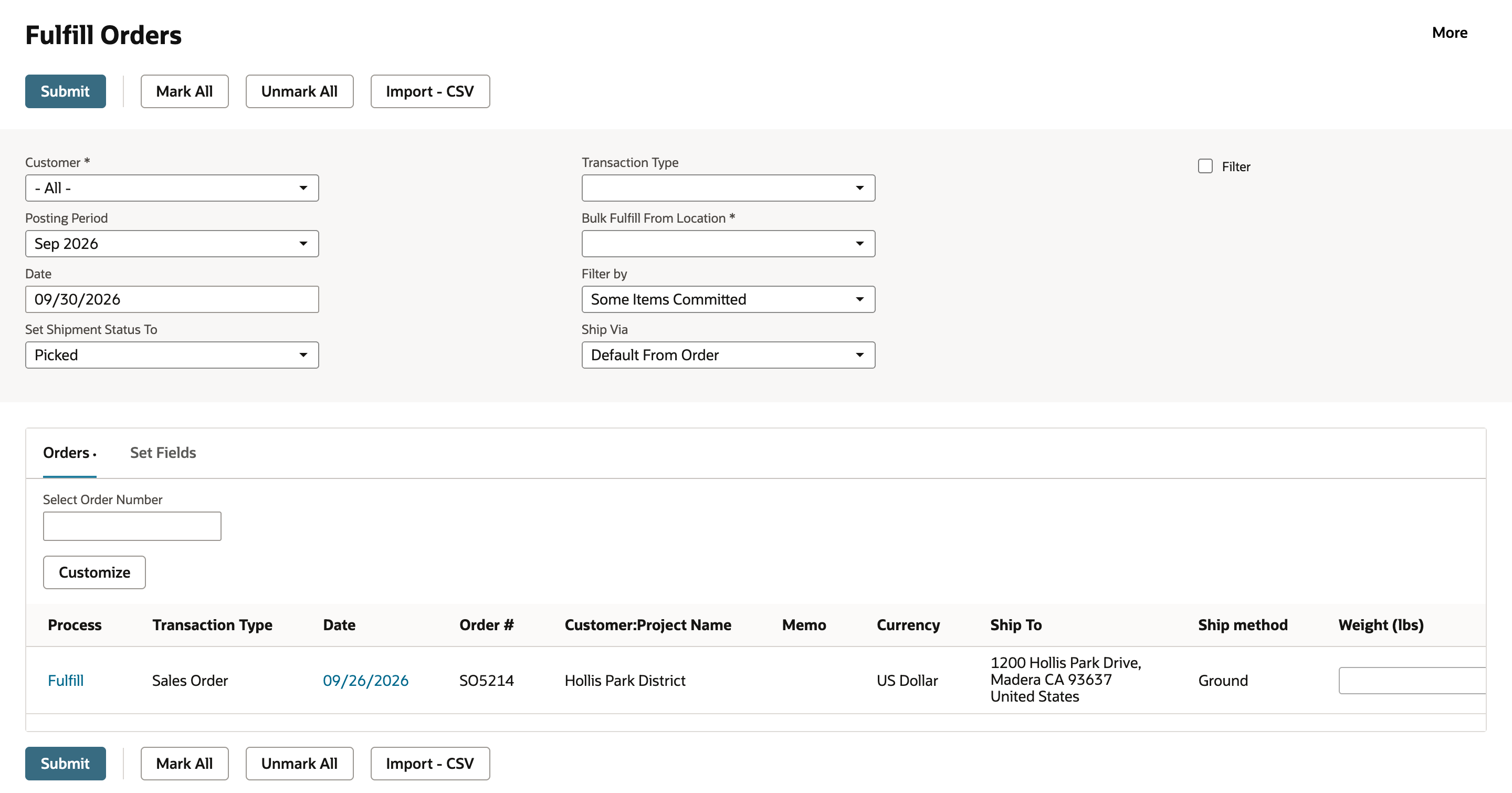This screenshot has width=1512, height=793.
Task: Click the US Dollar currency cell
Action: pos(907,680)
